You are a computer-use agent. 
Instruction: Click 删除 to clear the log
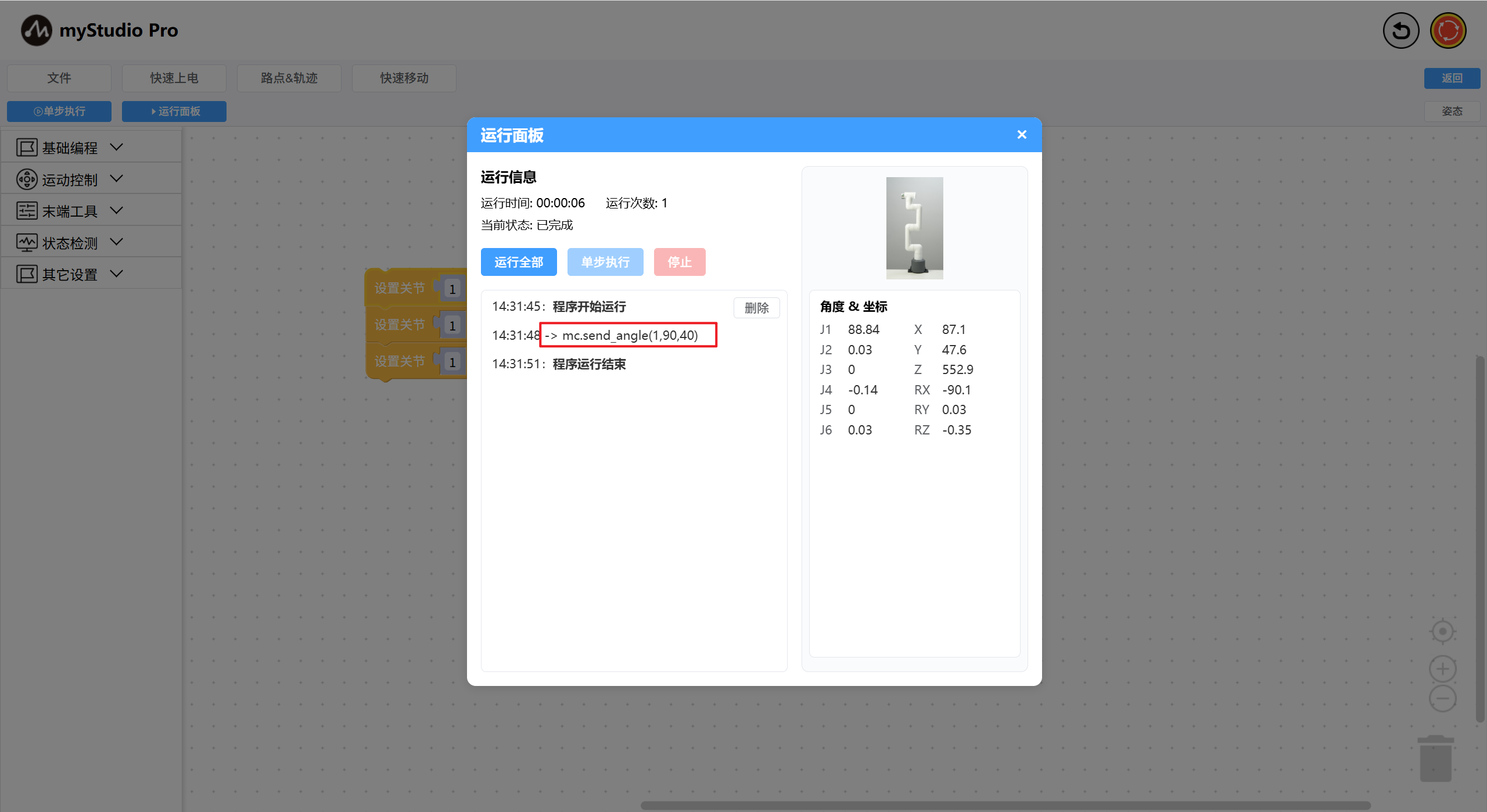click(756, 308)
